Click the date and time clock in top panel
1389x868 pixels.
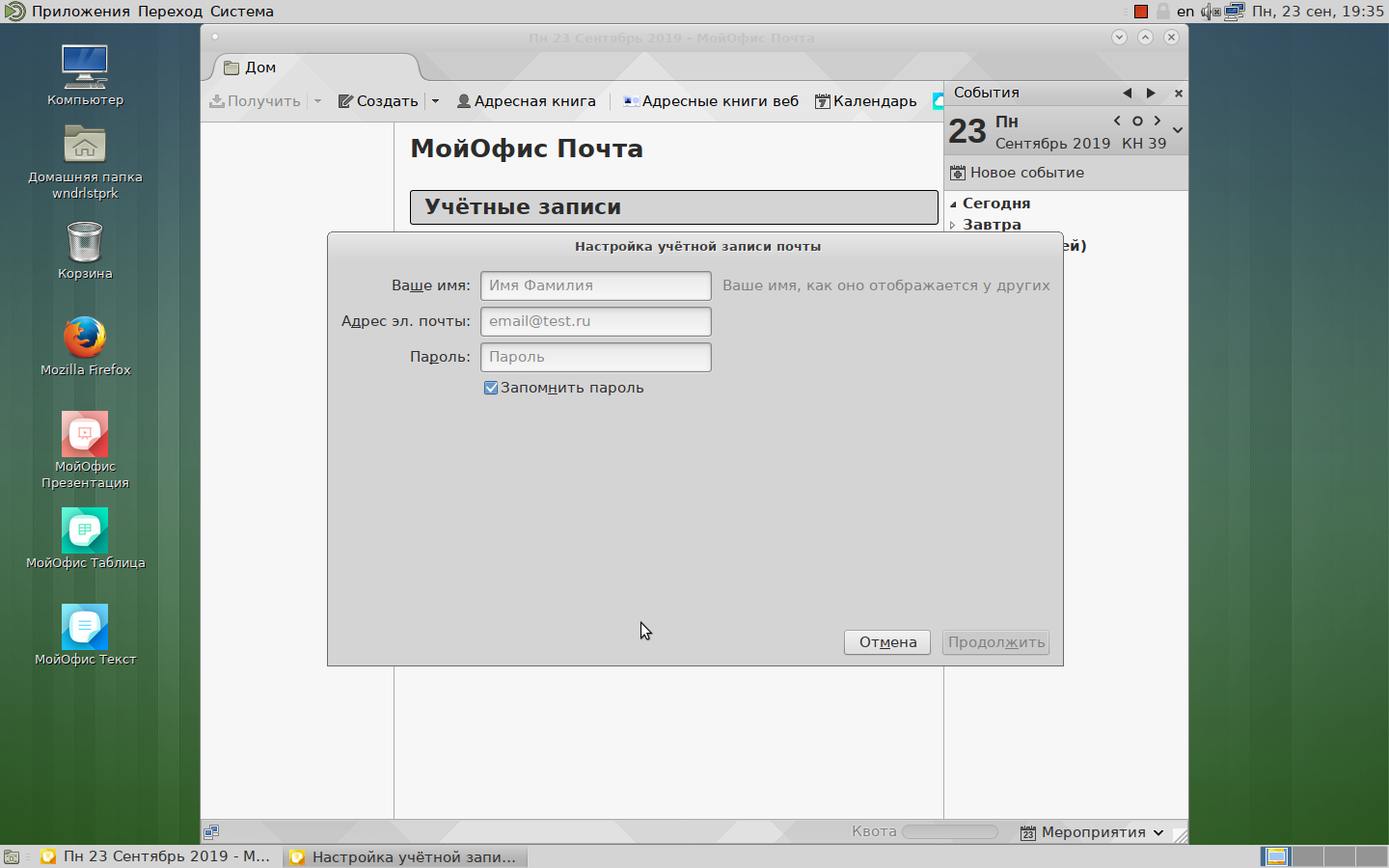[x=1318, y=12]
